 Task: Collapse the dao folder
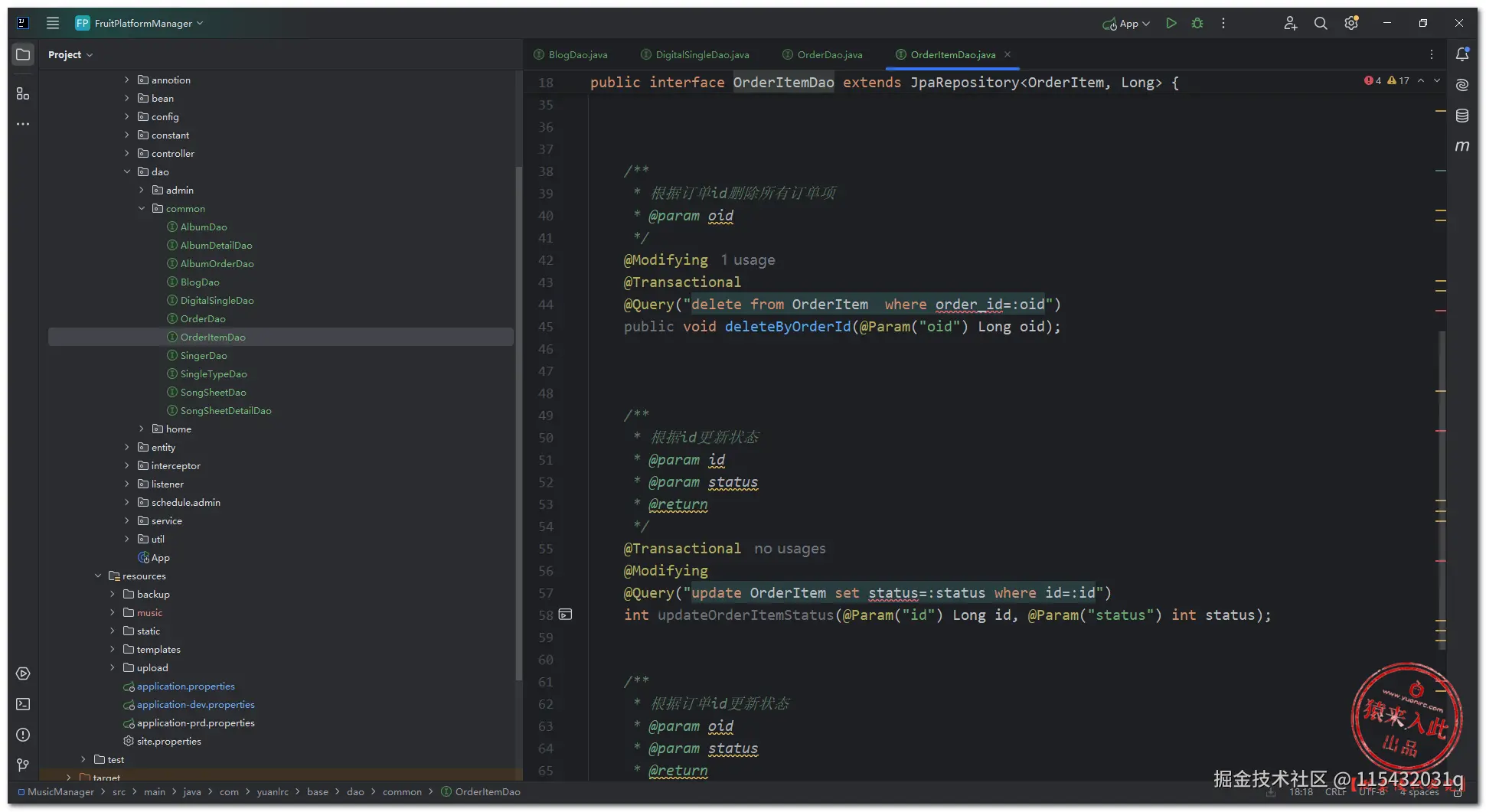[127, 171]
